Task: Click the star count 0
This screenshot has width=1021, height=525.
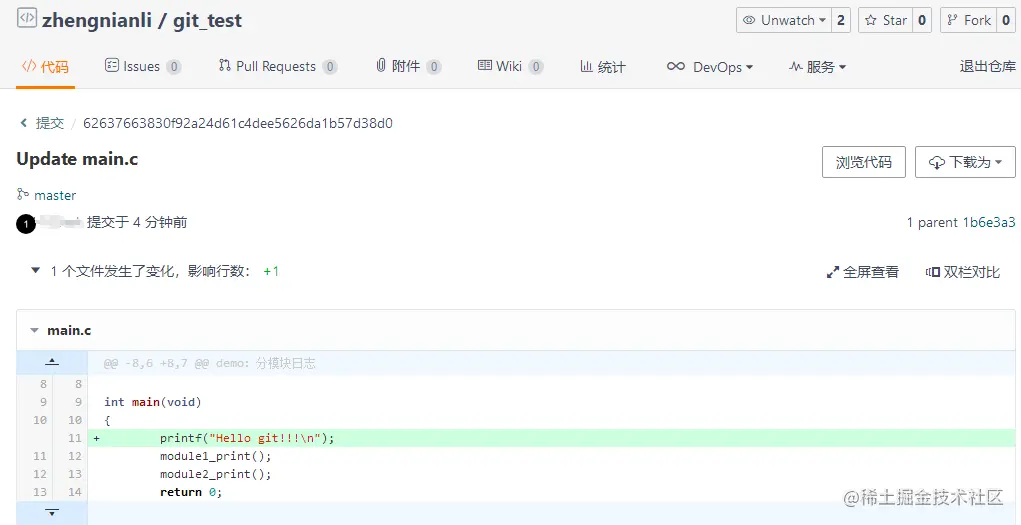Action: 921,20
